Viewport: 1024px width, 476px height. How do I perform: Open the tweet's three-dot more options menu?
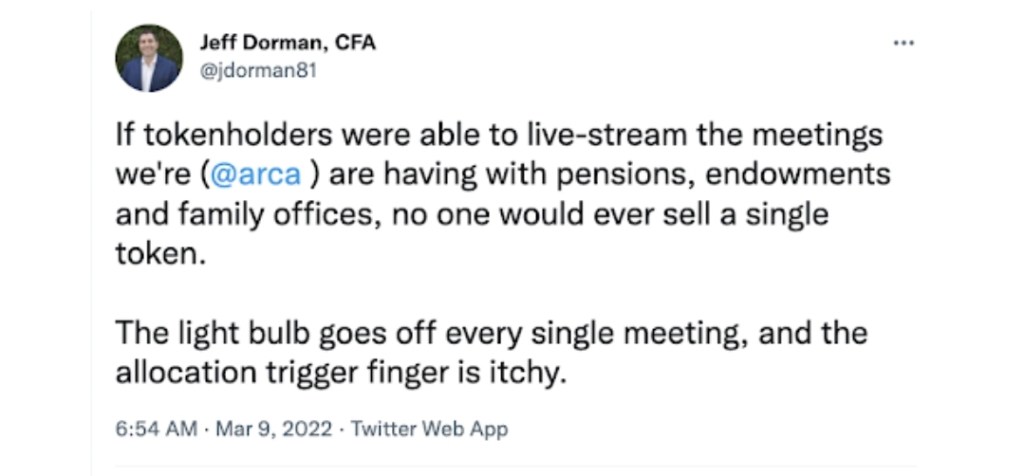pos(903,44)
